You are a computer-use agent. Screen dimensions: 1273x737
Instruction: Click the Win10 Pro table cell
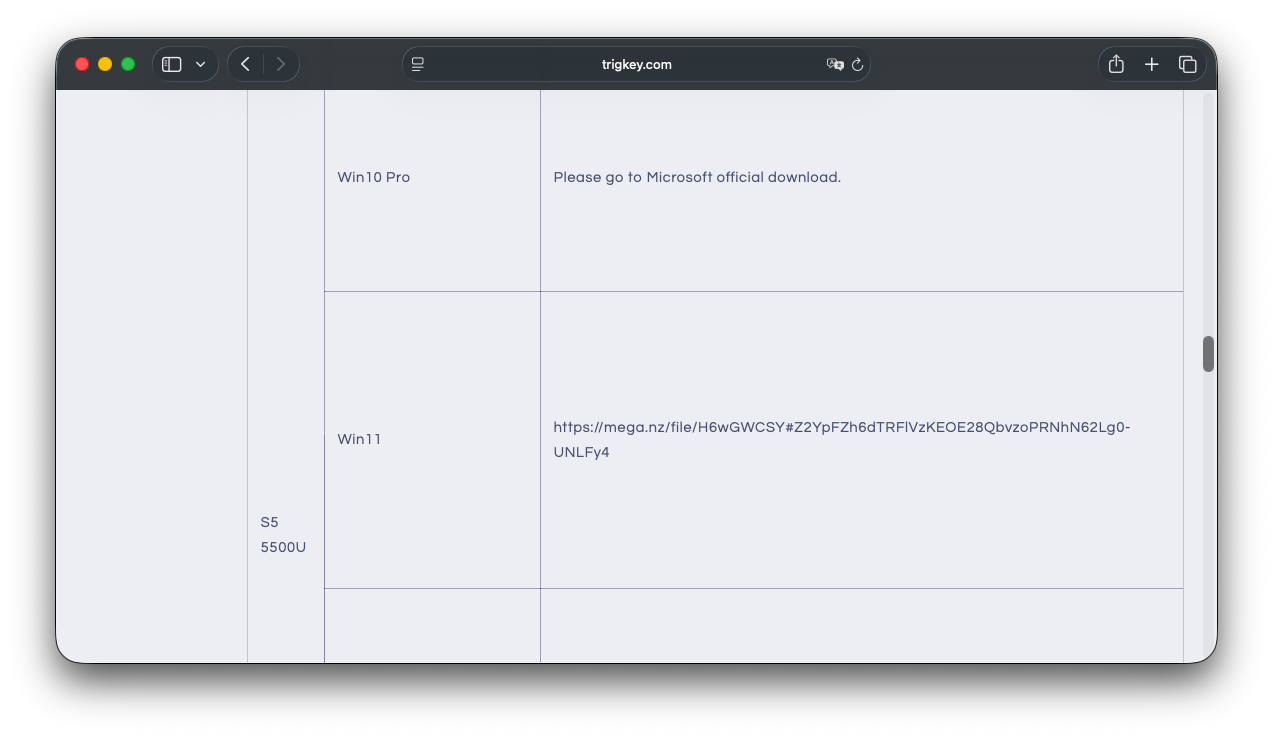coord(374,177)
